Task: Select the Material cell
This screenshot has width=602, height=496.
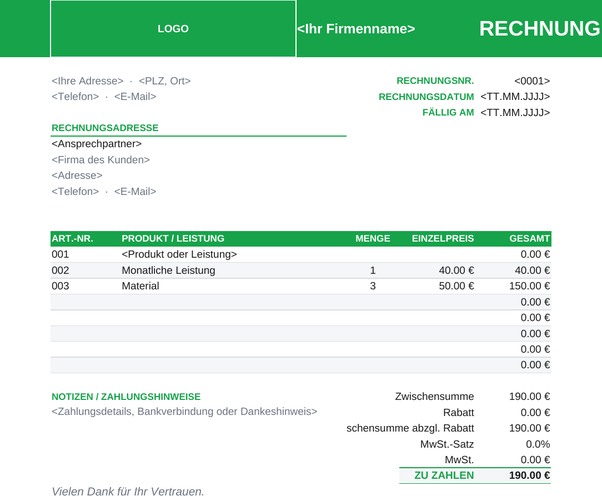Action: pos(140,286)
